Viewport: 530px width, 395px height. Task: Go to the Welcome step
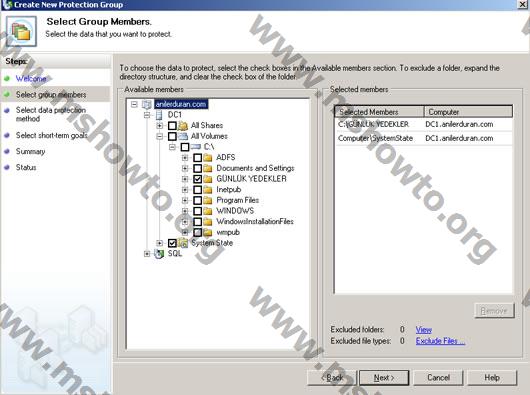click(x=31, y=78)
